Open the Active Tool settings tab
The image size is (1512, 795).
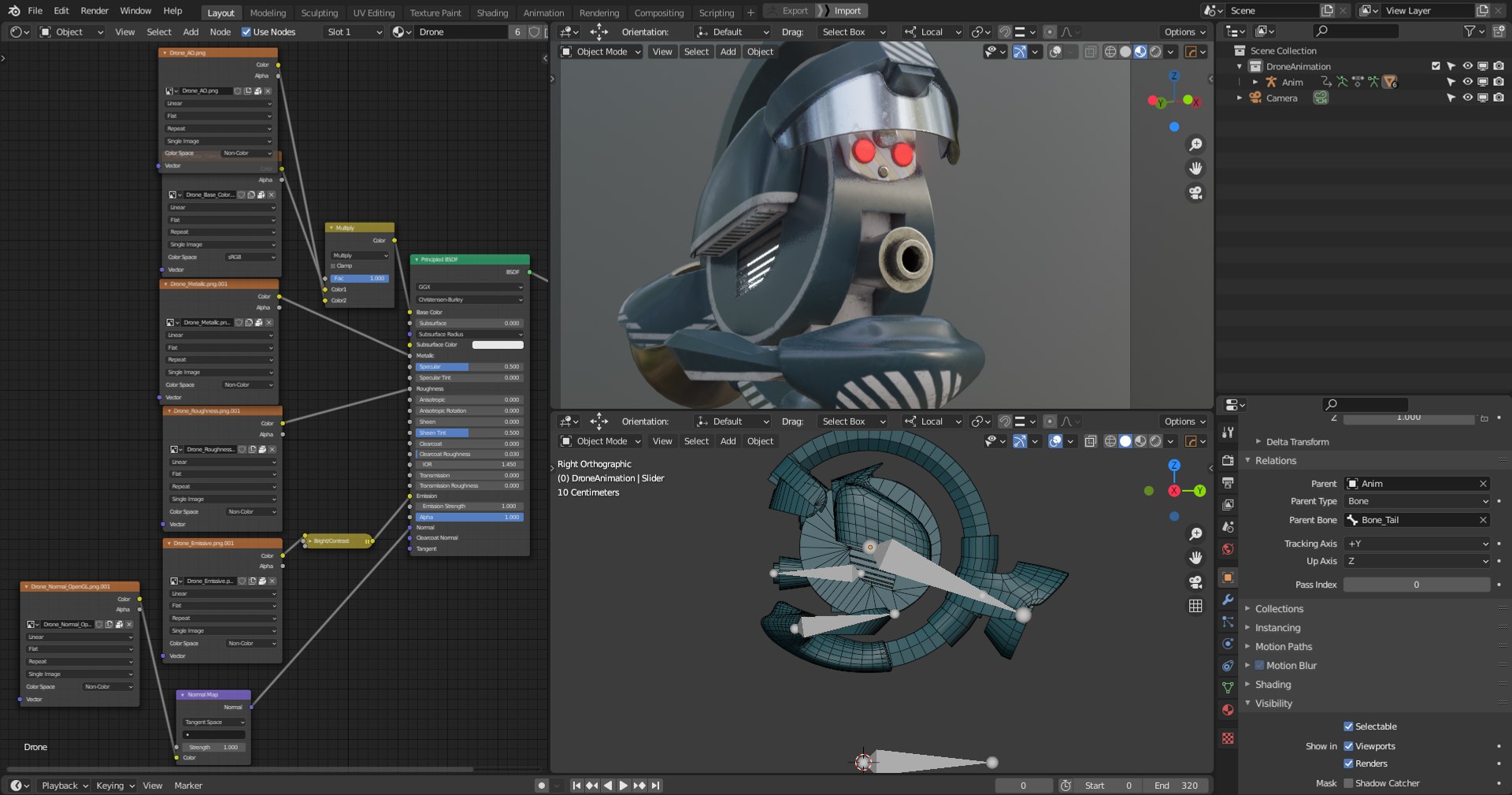(1228, 432)
